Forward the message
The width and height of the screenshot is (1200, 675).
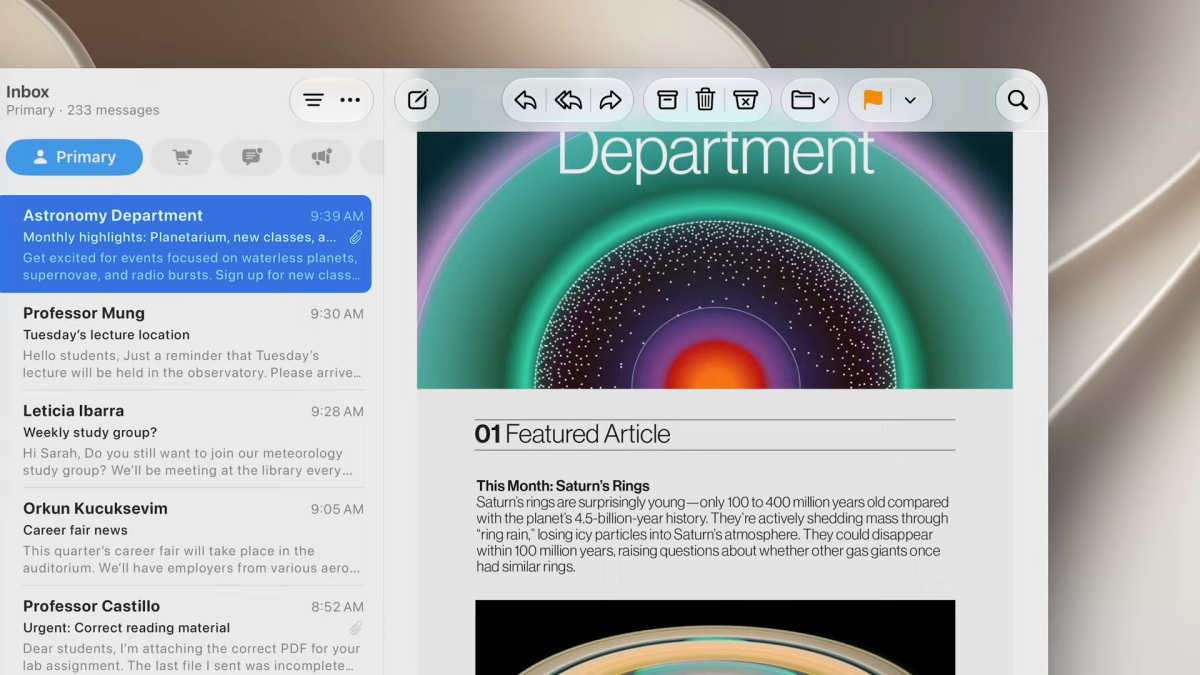click(610, 100)
